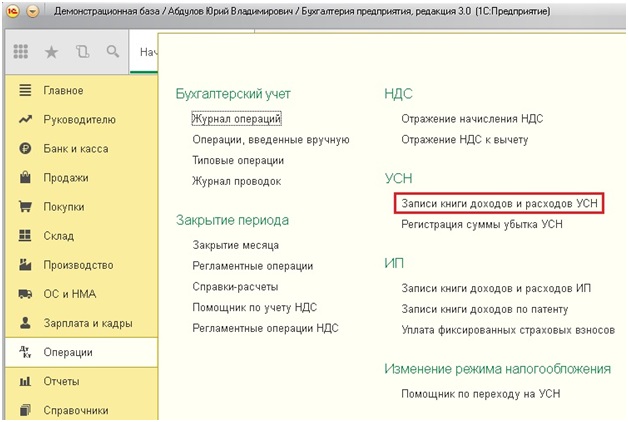
Task: Open Favorites star icon
Action: tap(51, 52)
